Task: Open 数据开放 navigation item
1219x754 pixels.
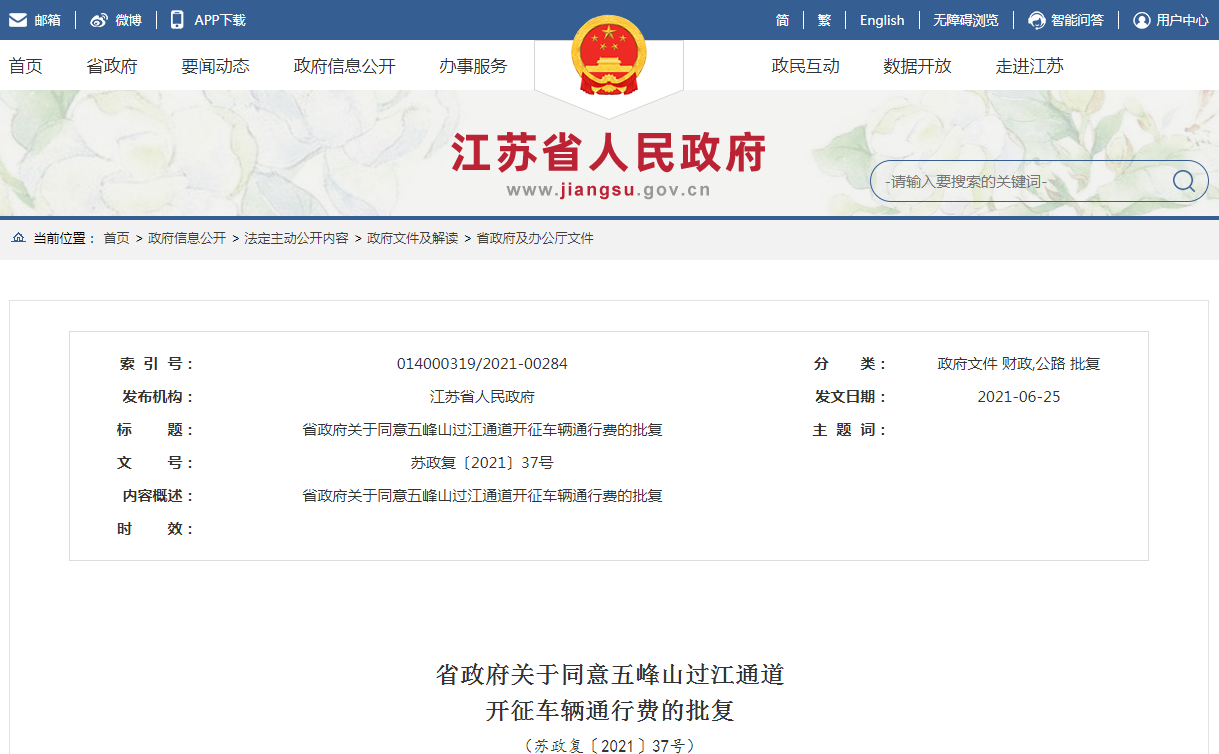Action: point(918,66)
